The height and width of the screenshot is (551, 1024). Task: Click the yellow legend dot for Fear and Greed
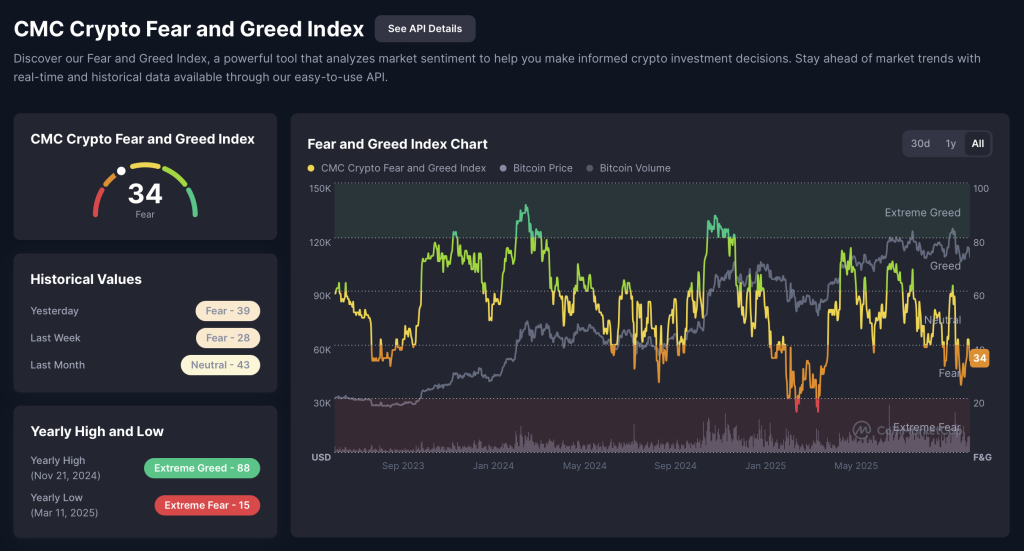(311, 168)
